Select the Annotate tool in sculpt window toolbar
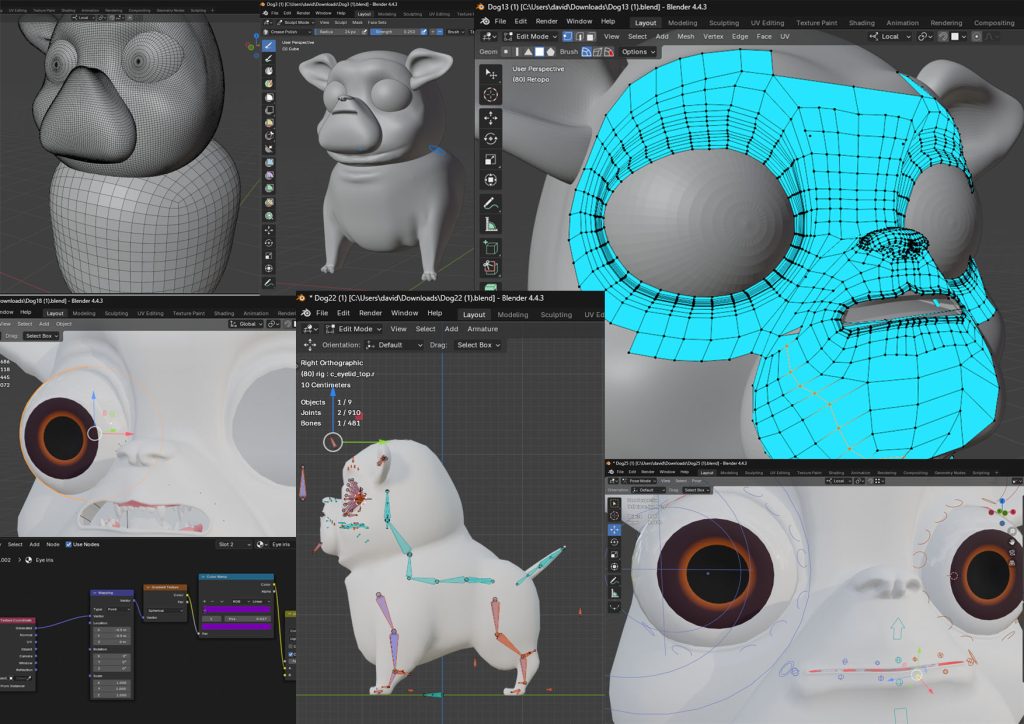The image size is (1024, 724). [x=268, y=283]
